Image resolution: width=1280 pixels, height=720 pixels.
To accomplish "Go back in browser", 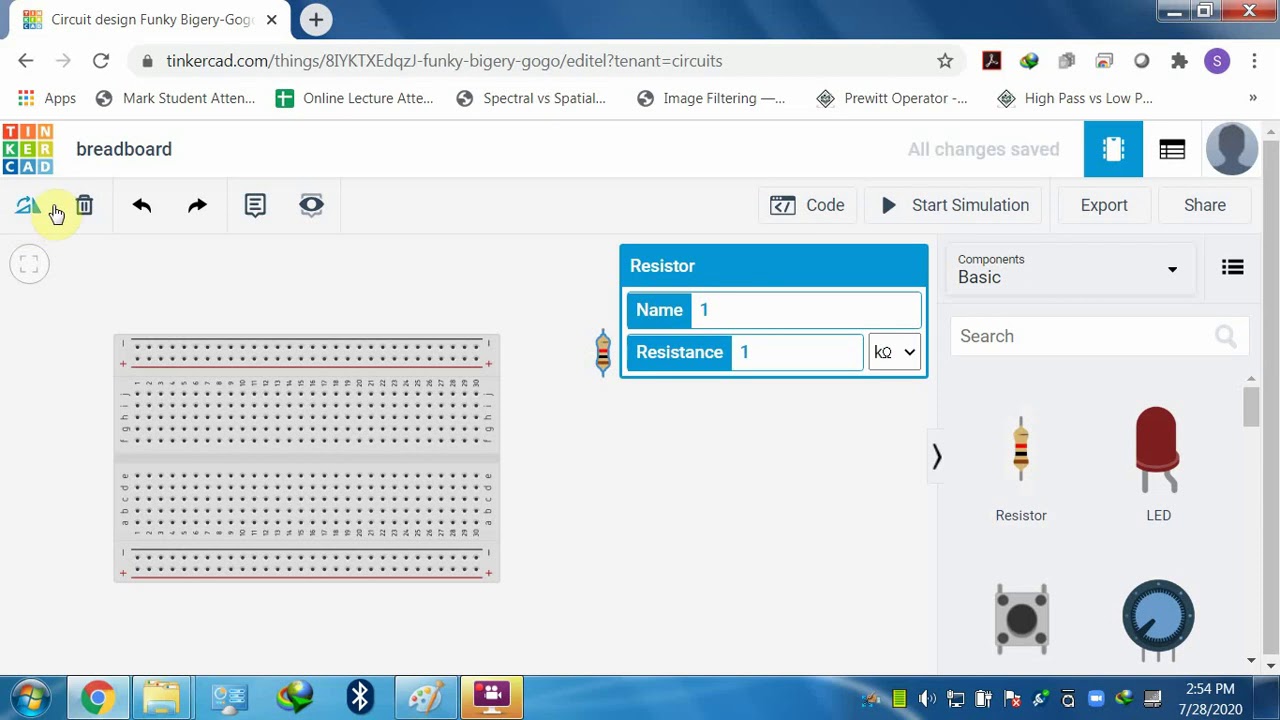I will [26, 61].
